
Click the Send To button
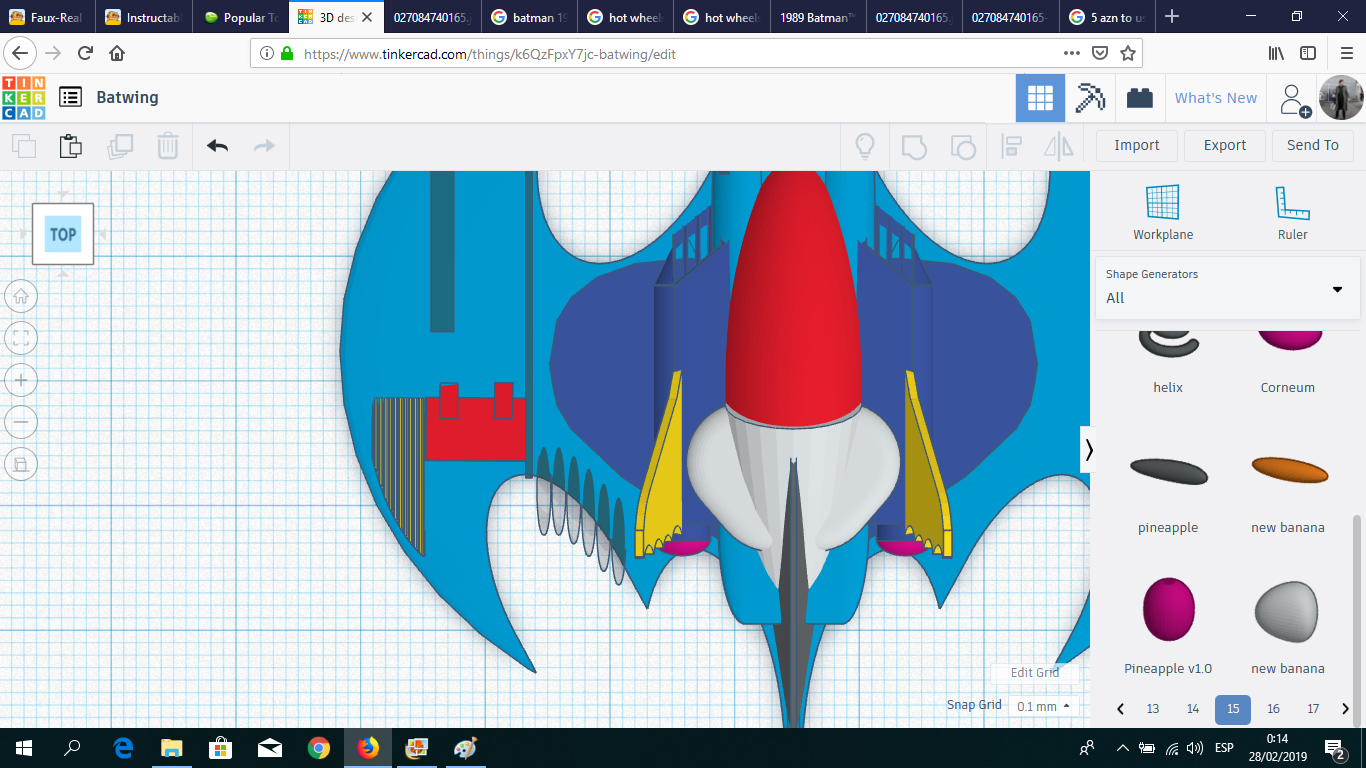coord(1313,146)
